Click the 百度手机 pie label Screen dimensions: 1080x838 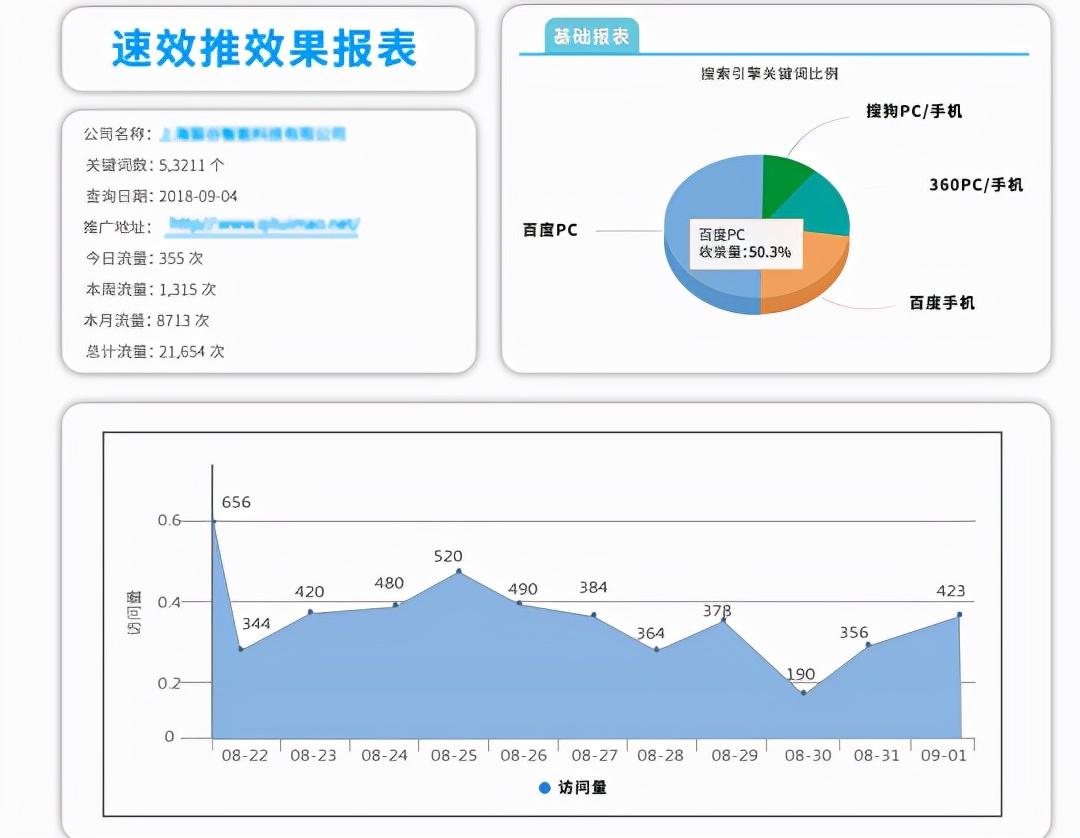[942, 303]
